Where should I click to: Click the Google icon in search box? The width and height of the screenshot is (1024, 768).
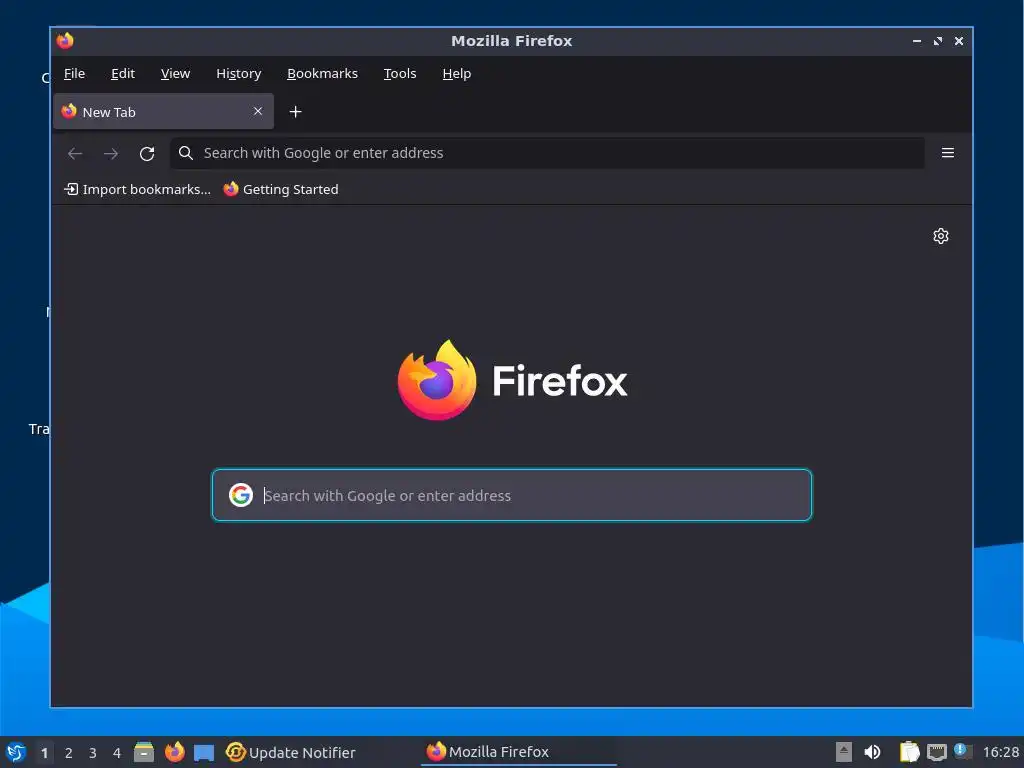(x=241, y=495)
